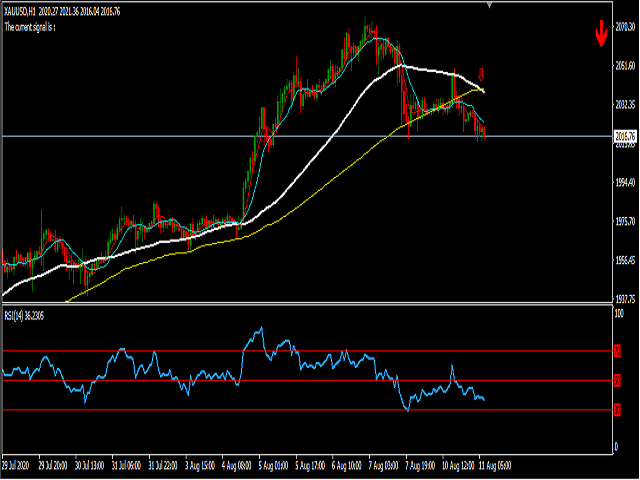Click the 3 Aug 15:00 time label

200,466
